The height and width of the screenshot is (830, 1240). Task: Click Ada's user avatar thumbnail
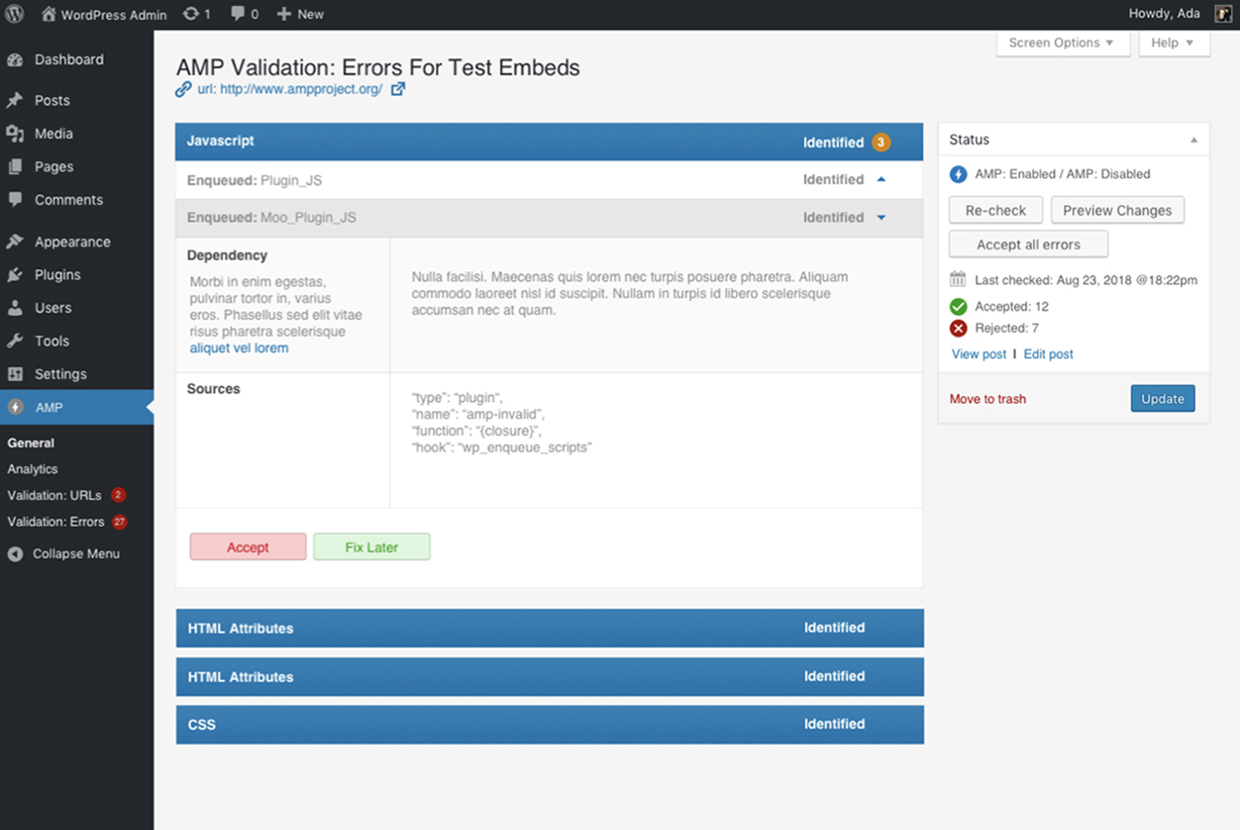[1223, 14]
